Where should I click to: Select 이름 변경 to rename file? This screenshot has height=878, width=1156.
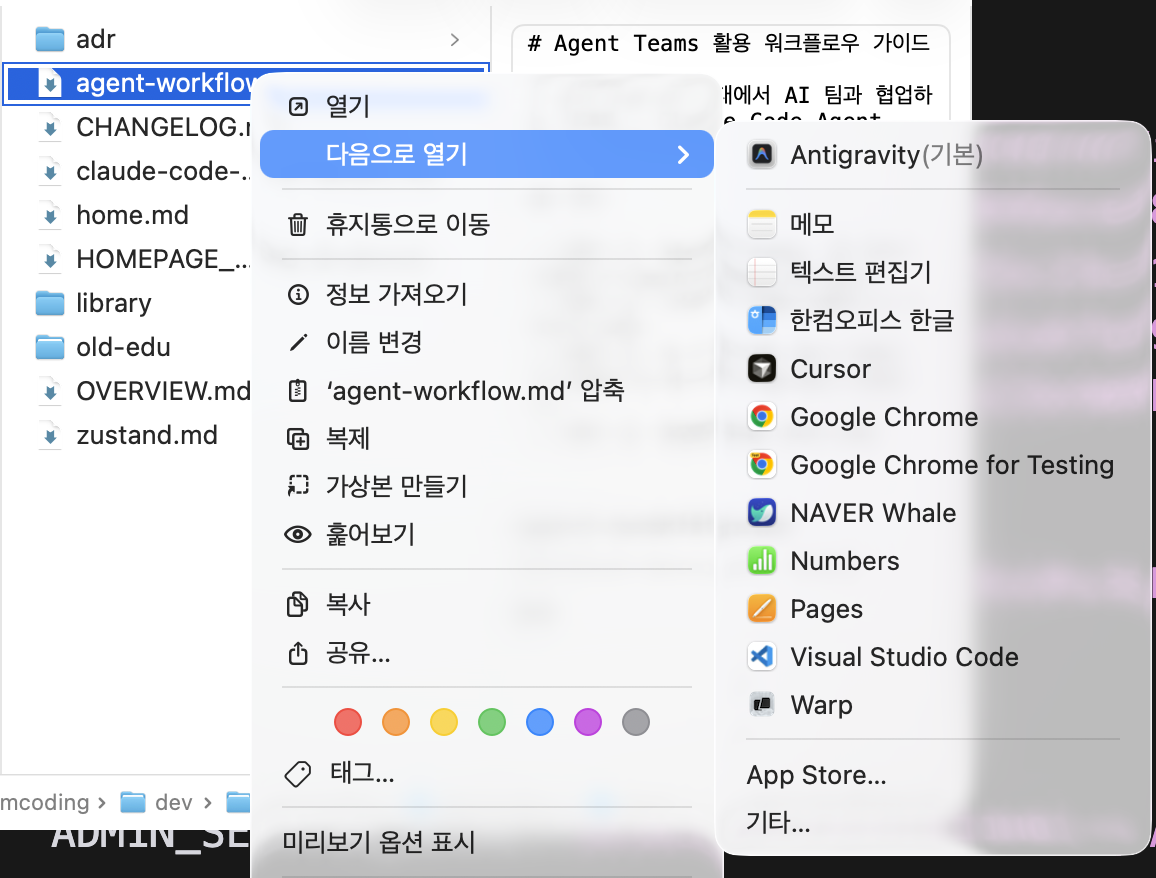487,343
